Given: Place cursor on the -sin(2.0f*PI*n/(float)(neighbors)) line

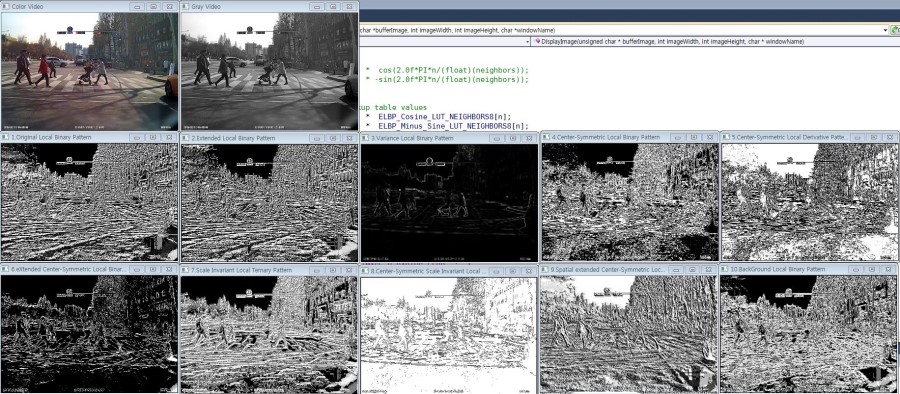Looking at the screenshot, I should 447,80.
